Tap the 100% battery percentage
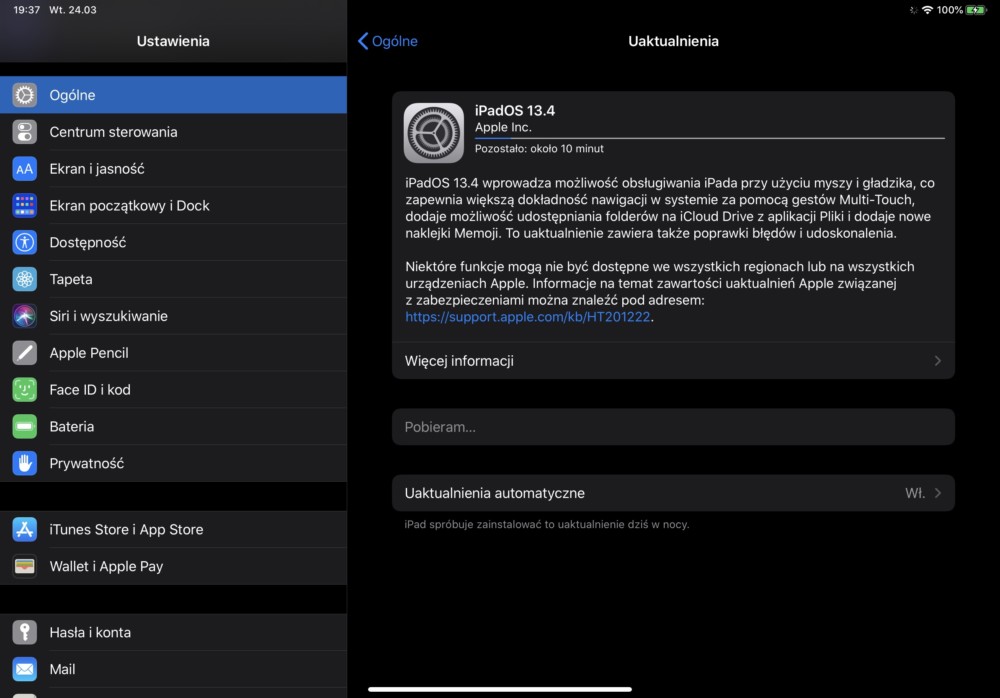 click(x=950, y=10)
